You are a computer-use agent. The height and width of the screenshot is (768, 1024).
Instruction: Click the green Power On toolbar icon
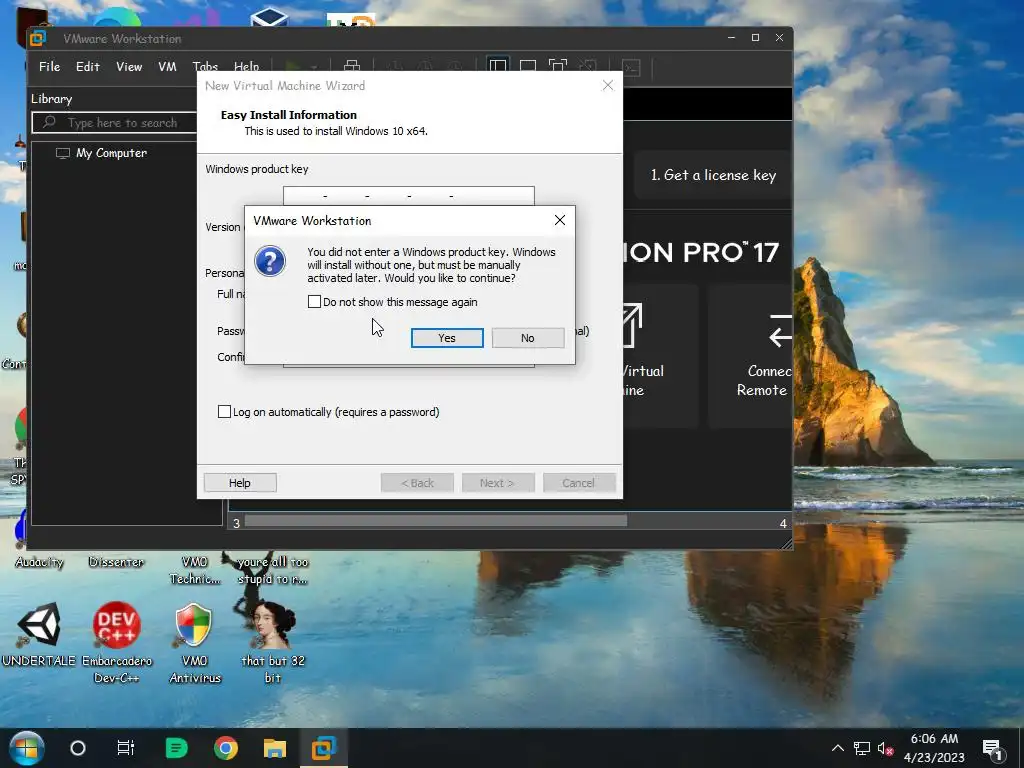pyautogui.click(x=293, y=66)
